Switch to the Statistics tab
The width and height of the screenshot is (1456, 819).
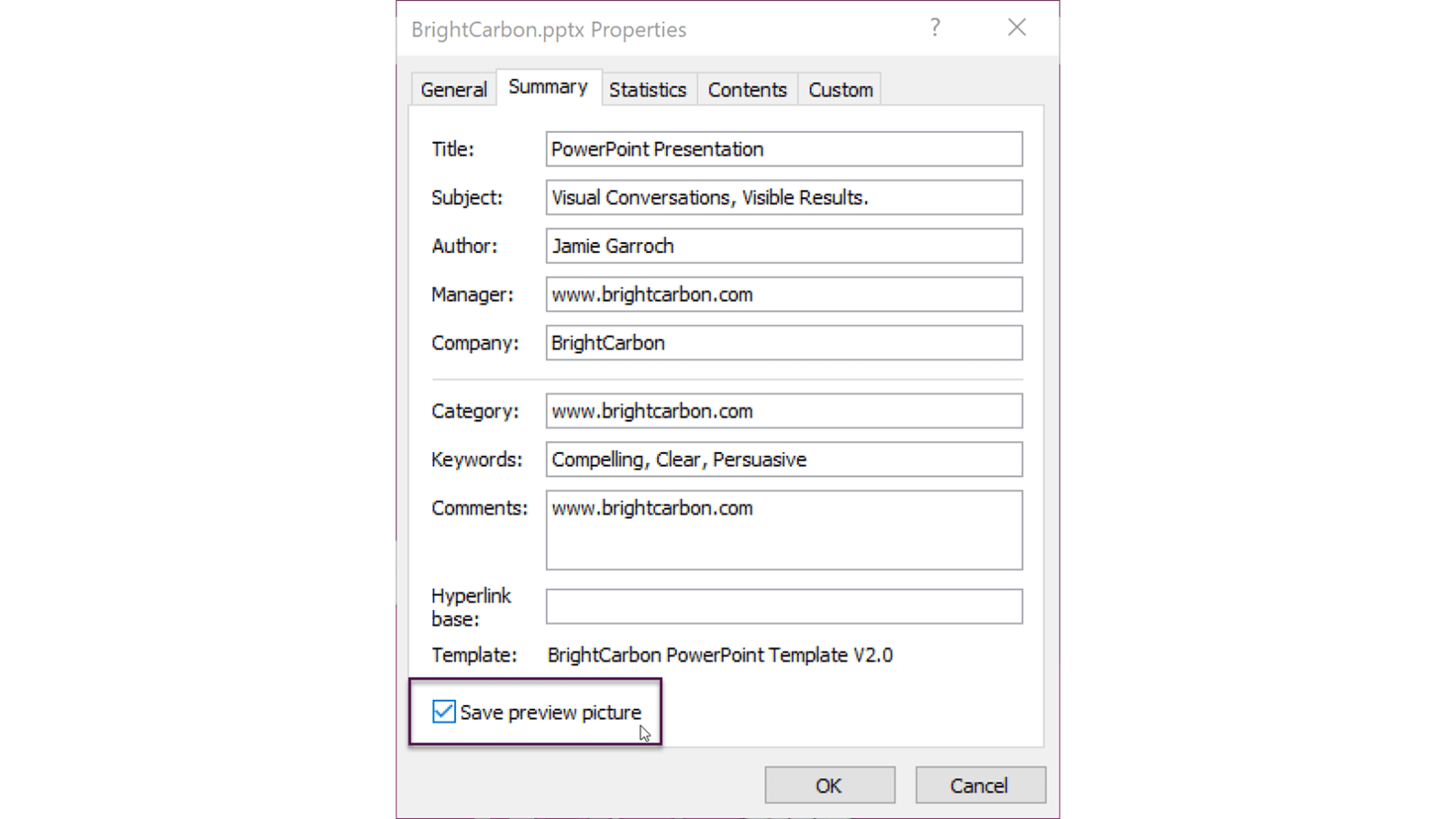tap(648, 90)
